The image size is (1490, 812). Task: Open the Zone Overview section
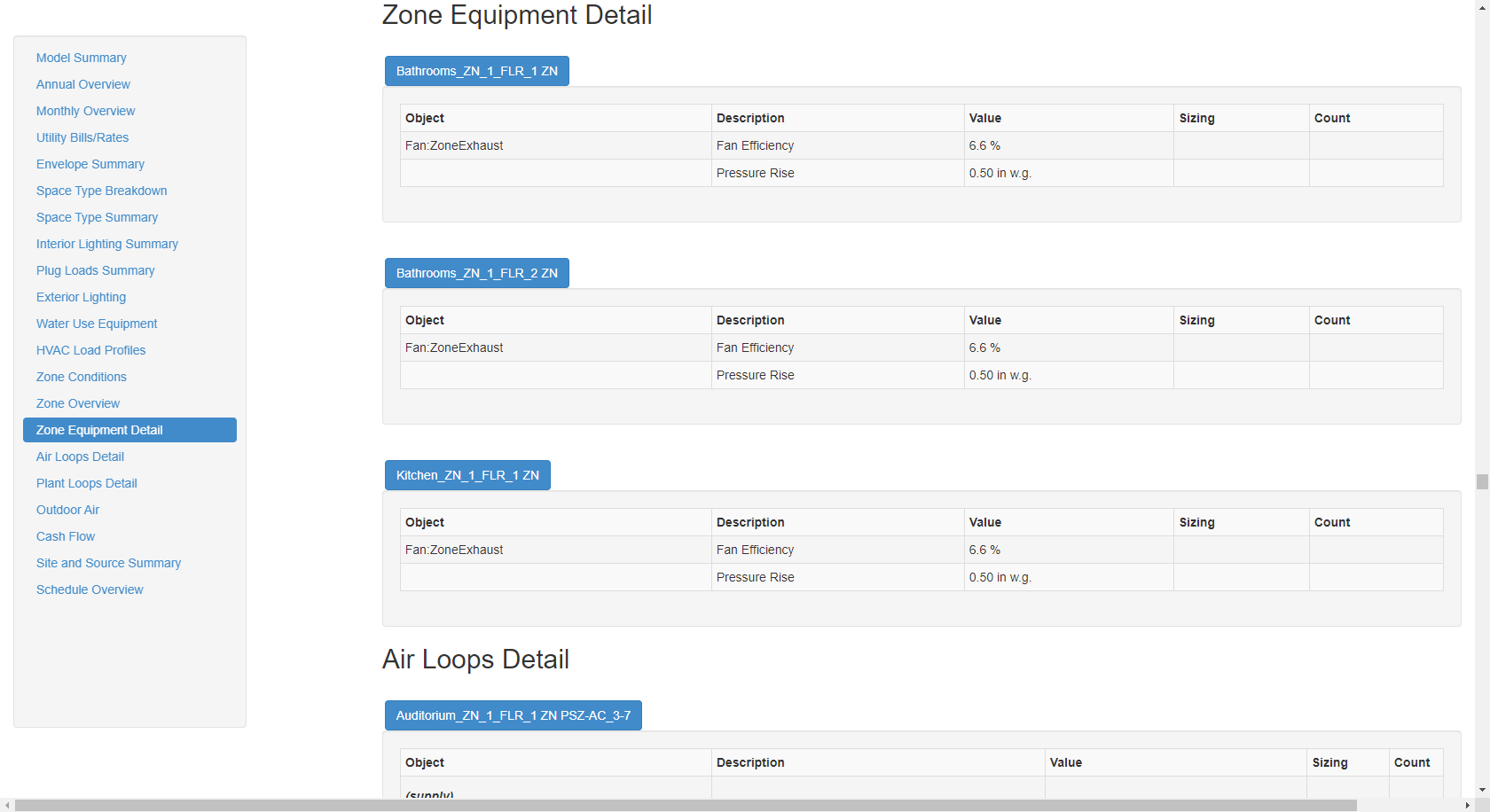tap(77, 403)
